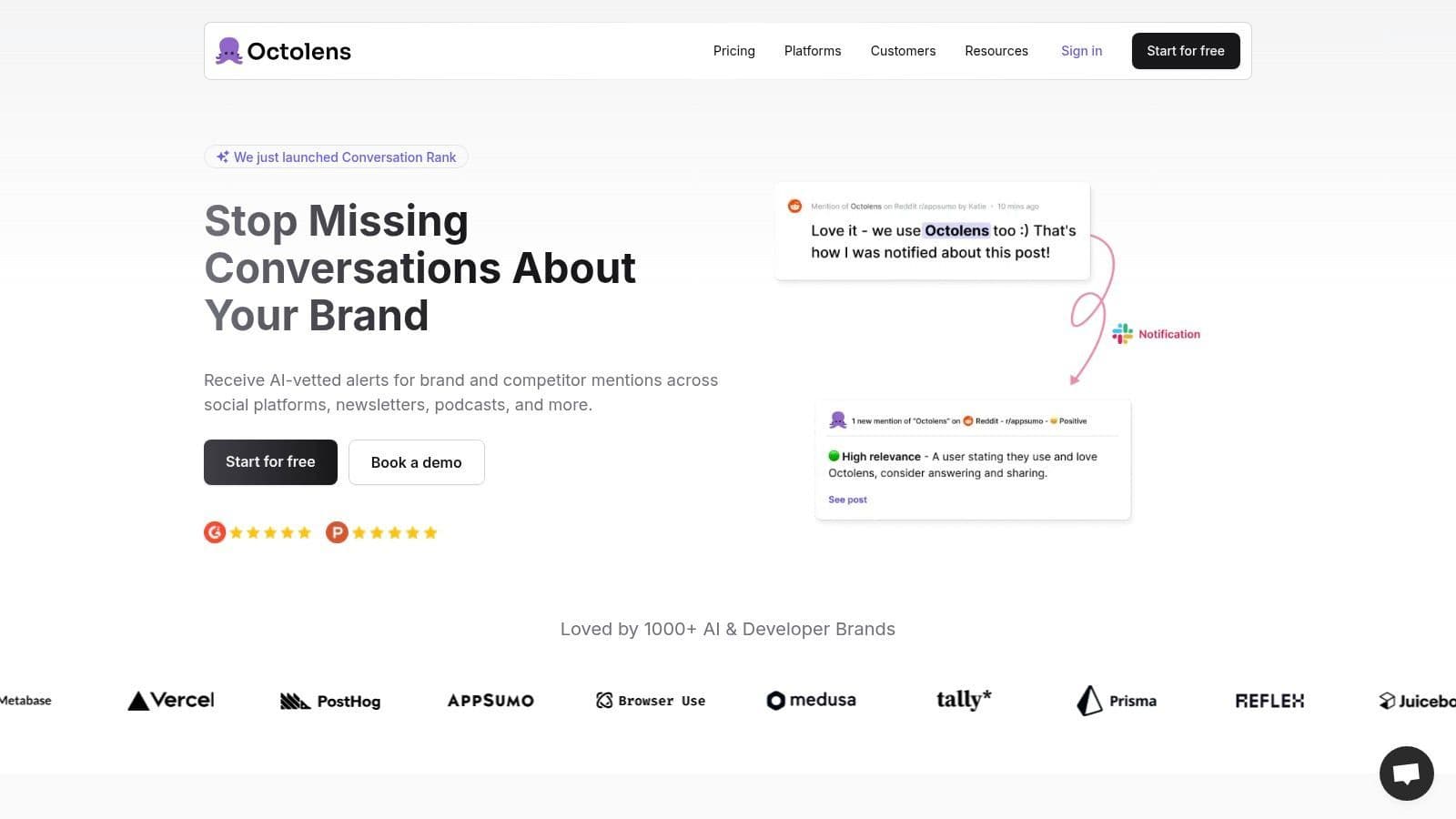Expand the Customers navigation menu
1456x819 pixels.
(903, 51)
